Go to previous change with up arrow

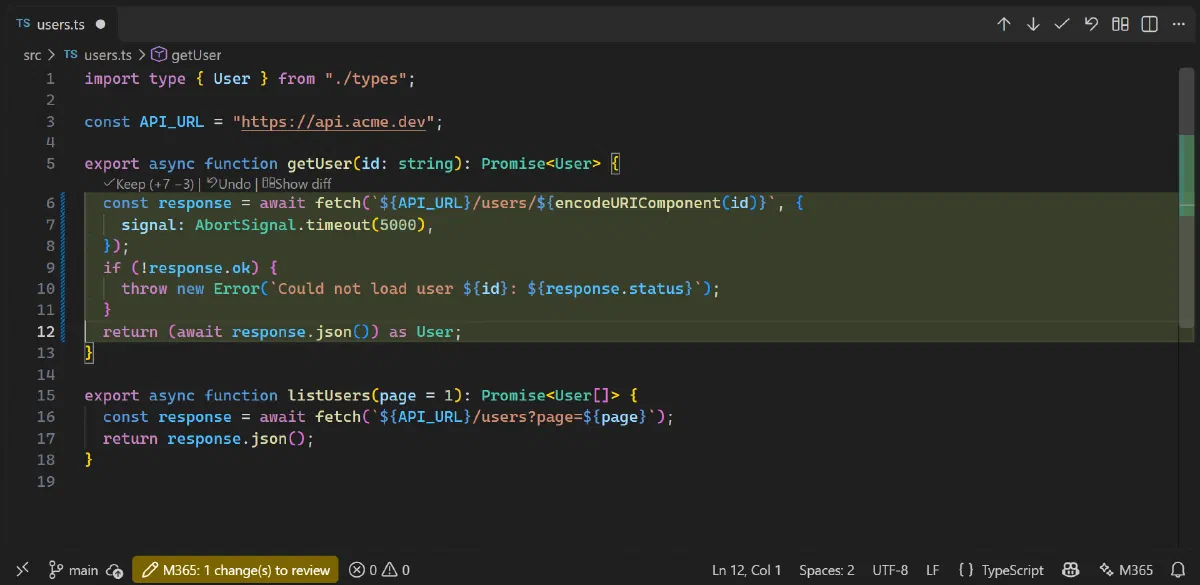(x=1004, y=24)
